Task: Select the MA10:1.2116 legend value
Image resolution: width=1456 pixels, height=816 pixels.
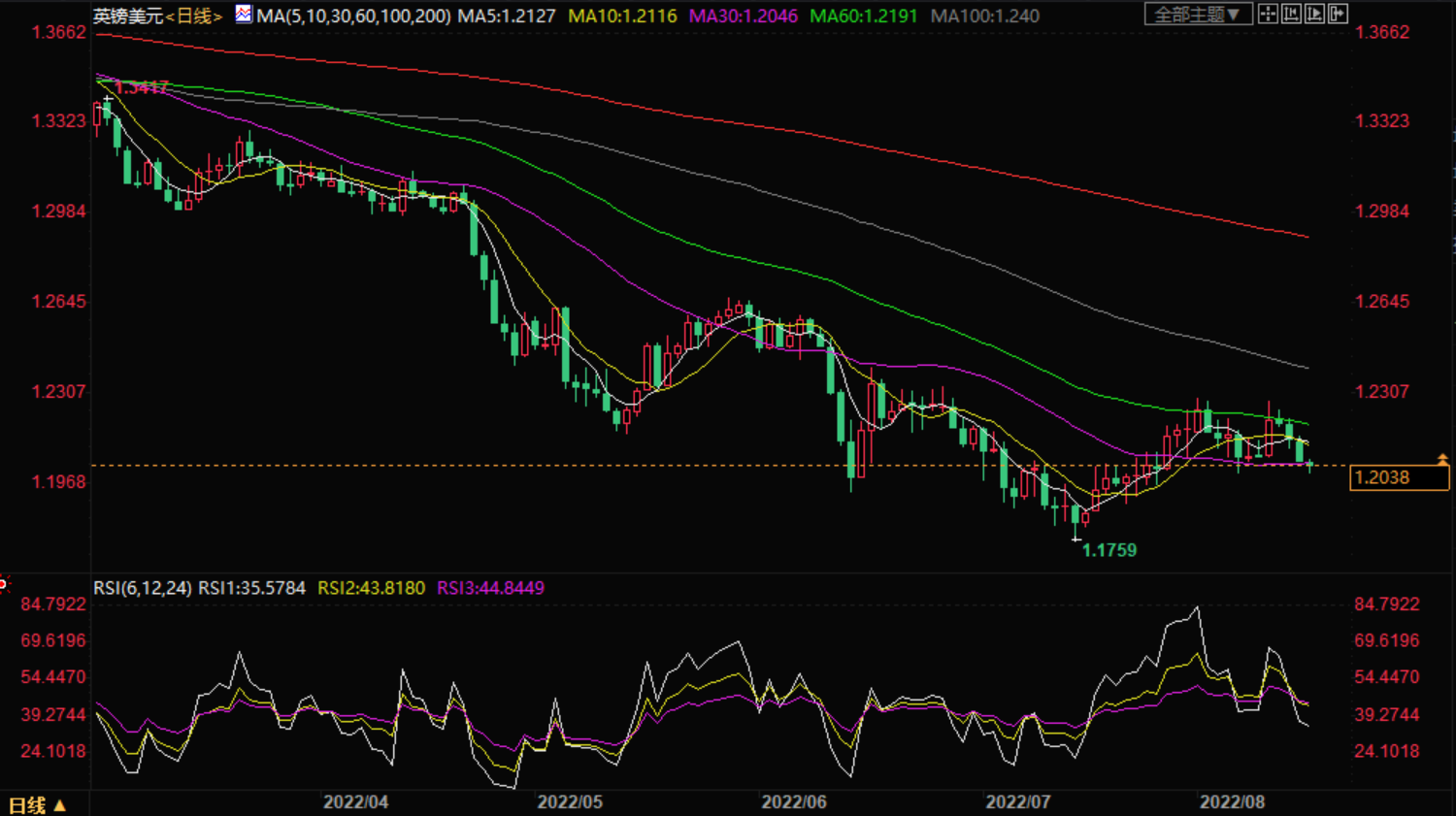Action: [622, 16]
